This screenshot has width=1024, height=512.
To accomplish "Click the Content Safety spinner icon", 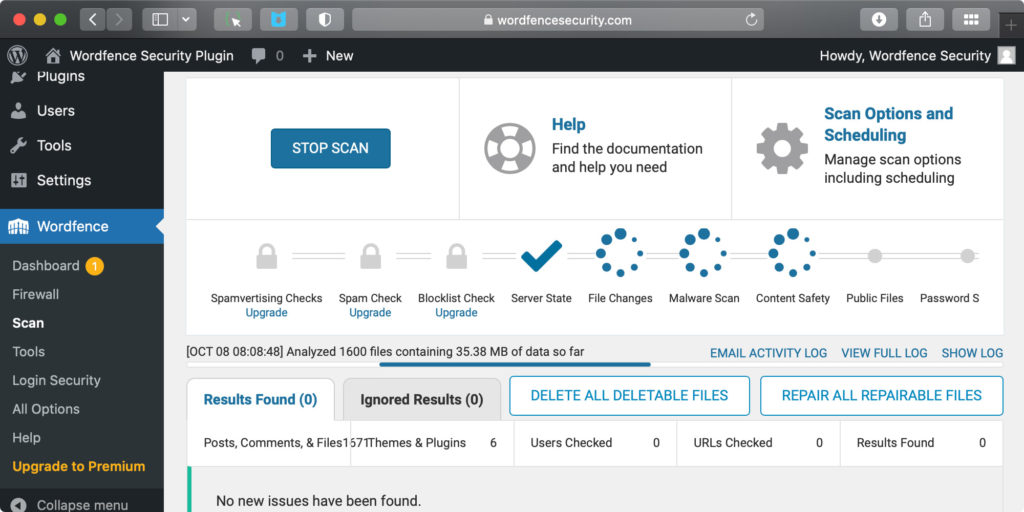I will tap(792, 253).
